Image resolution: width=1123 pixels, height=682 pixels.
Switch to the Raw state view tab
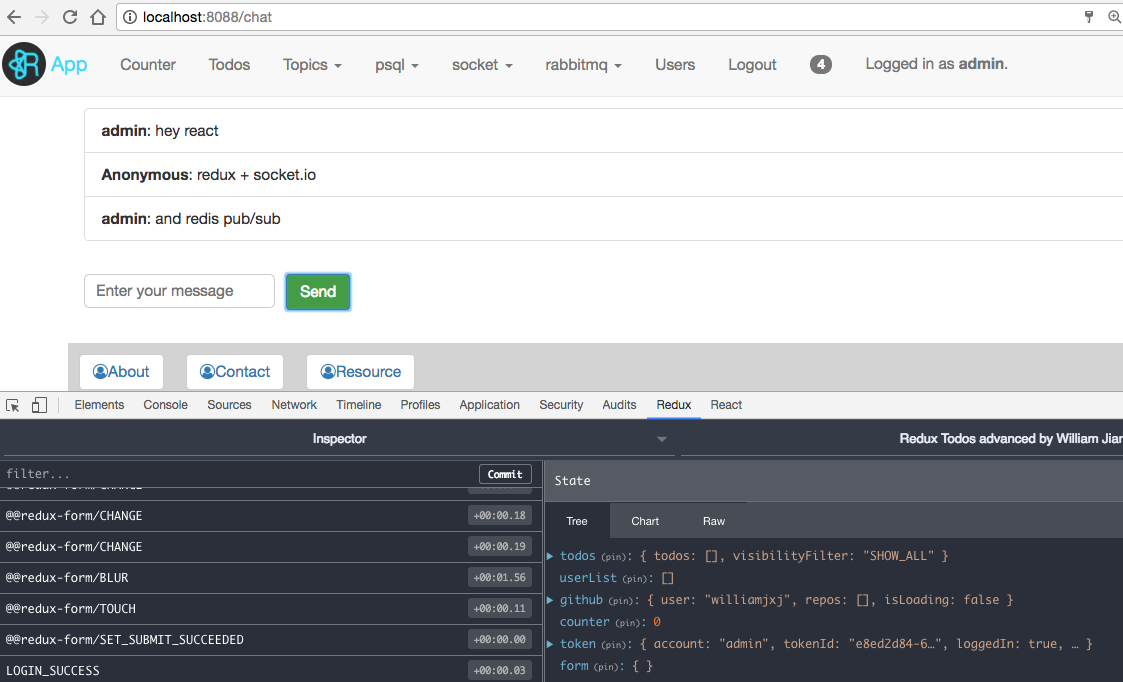[x=713, y=521]
